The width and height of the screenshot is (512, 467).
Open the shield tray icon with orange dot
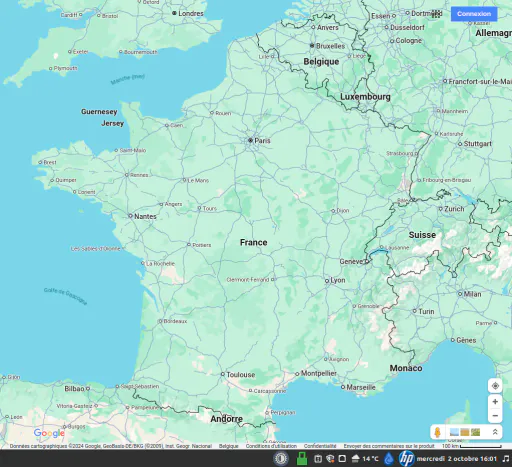330,459
